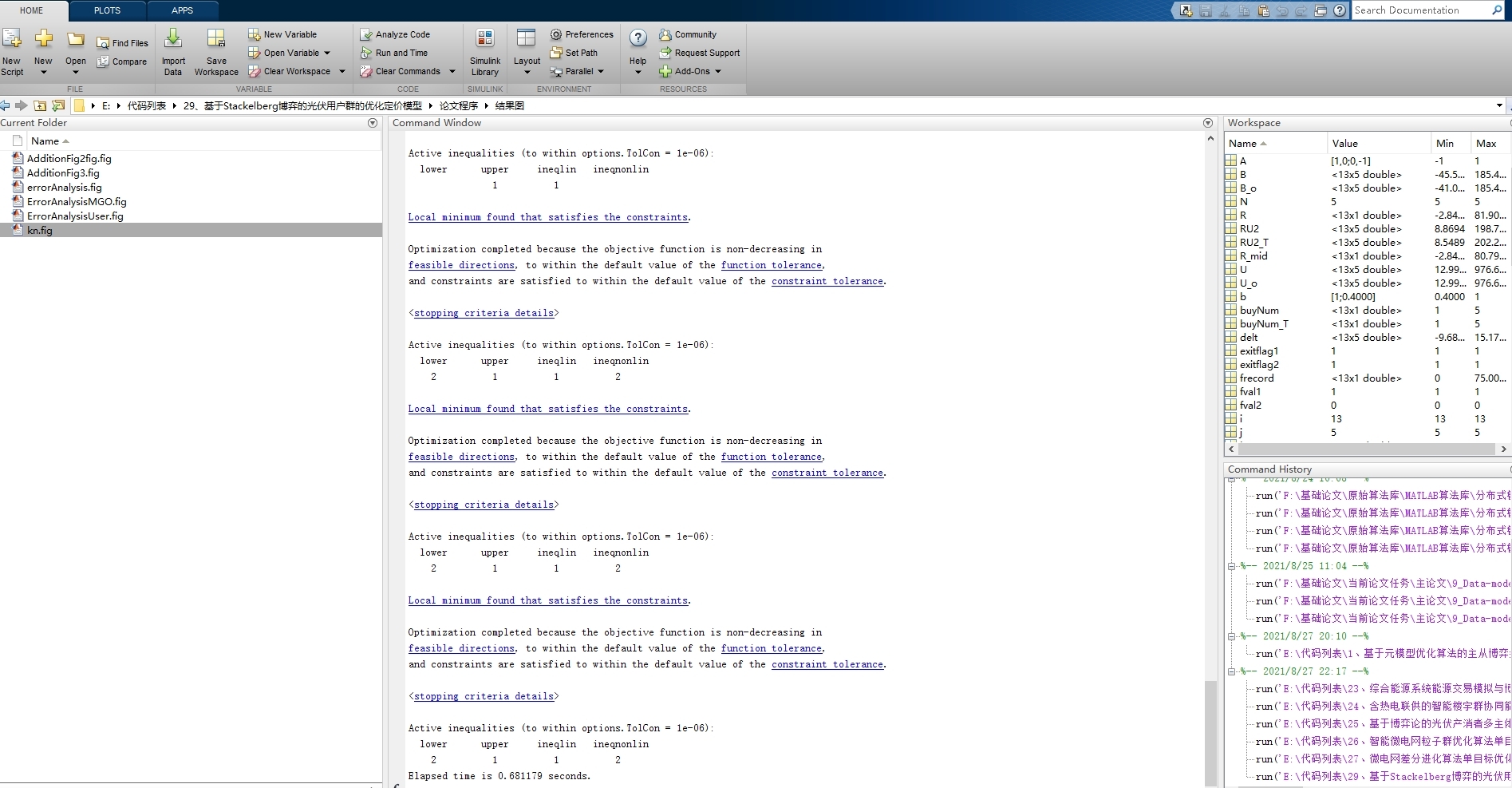This screenshot has width=1512, height=788.
Task: Open the Command Window panel actions menu
Action: (x=1208, y=123)
